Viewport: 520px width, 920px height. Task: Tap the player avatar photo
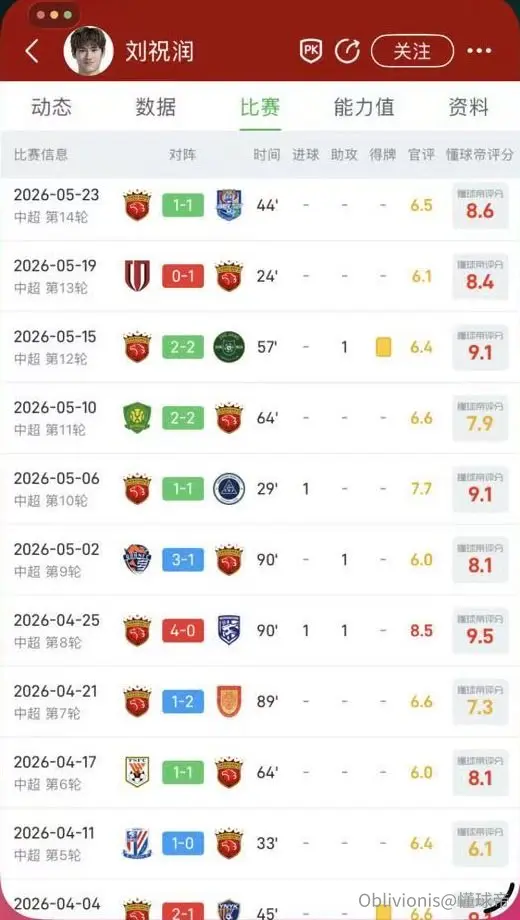(88, 50)
